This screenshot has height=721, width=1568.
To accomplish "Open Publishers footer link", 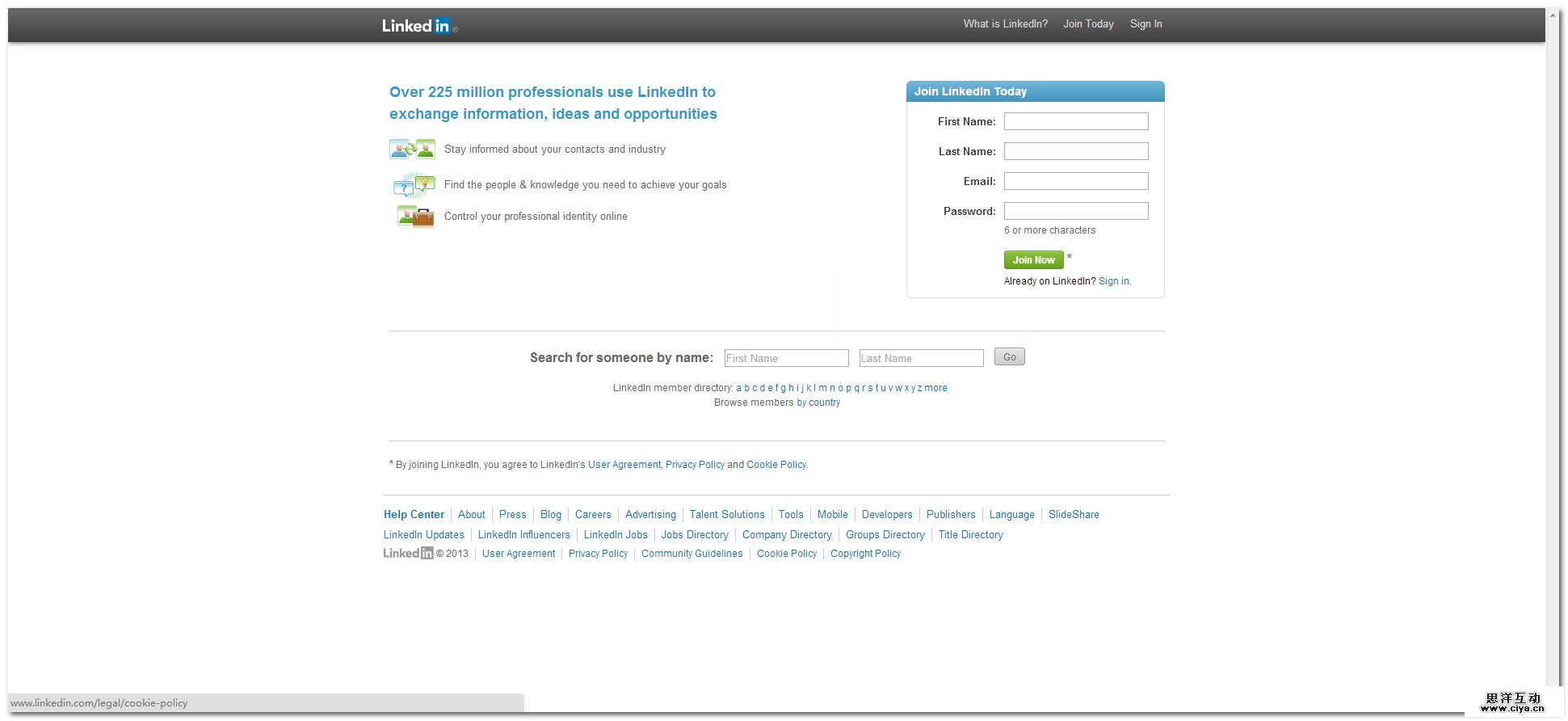I will 951,515.
